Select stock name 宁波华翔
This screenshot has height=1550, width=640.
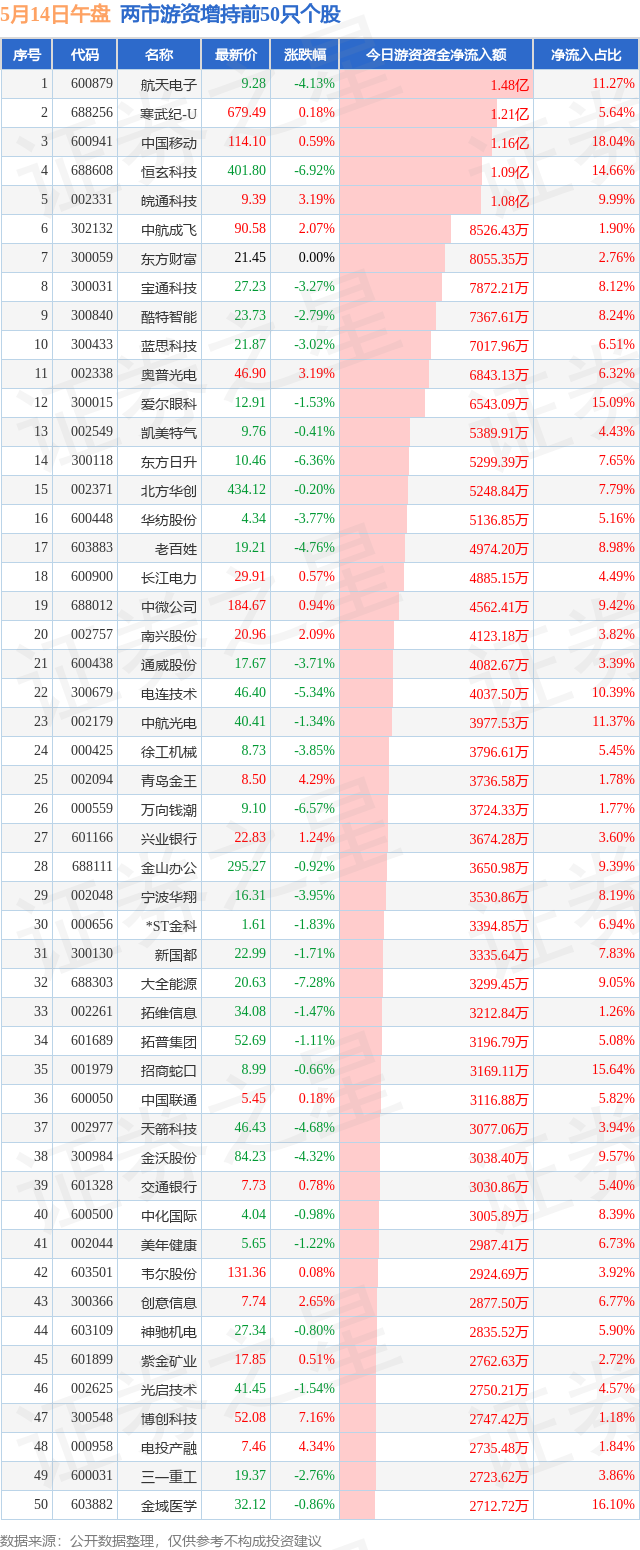click(169, 896)
